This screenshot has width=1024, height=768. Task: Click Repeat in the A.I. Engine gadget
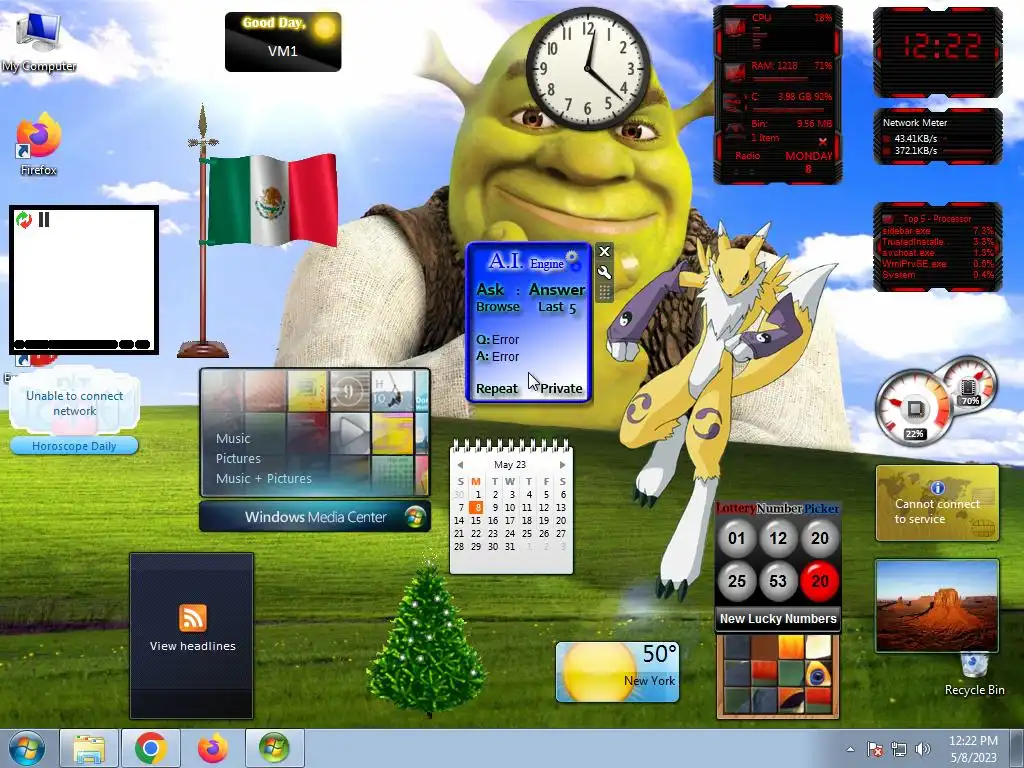tap(496, 389)
